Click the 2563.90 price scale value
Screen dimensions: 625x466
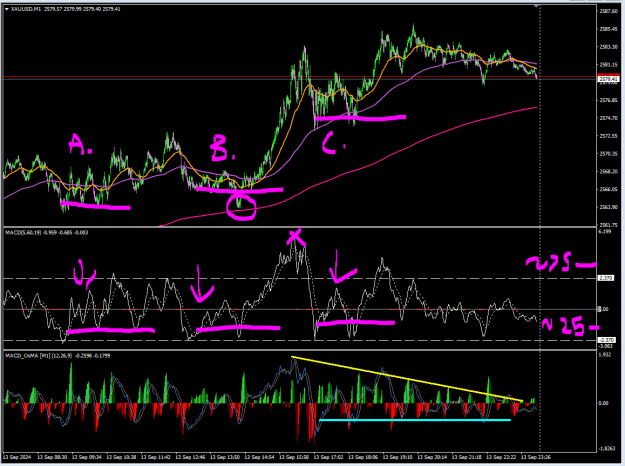point(608,207)
